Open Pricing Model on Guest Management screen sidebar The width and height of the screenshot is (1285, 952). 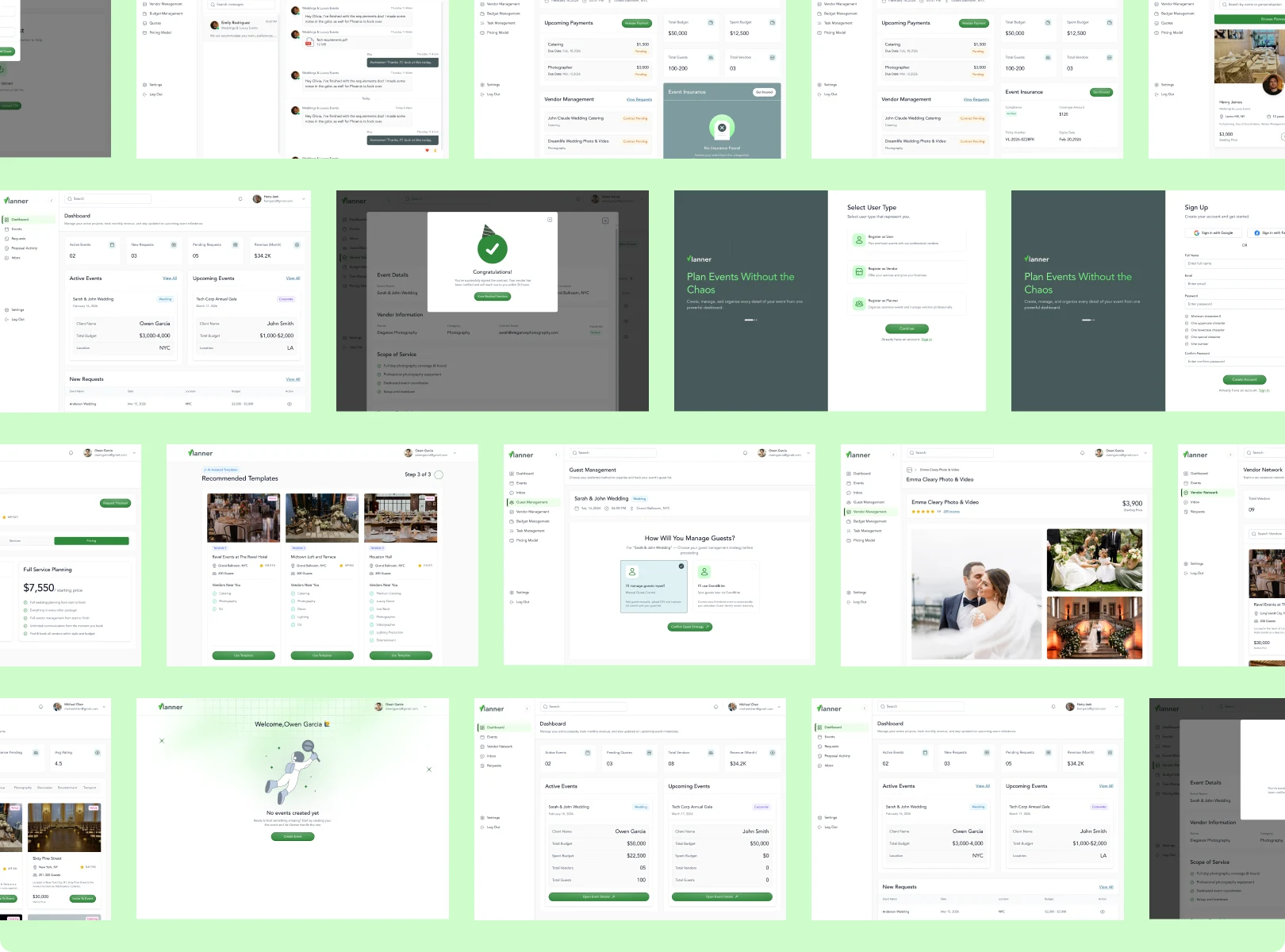(x=524, y=540)
